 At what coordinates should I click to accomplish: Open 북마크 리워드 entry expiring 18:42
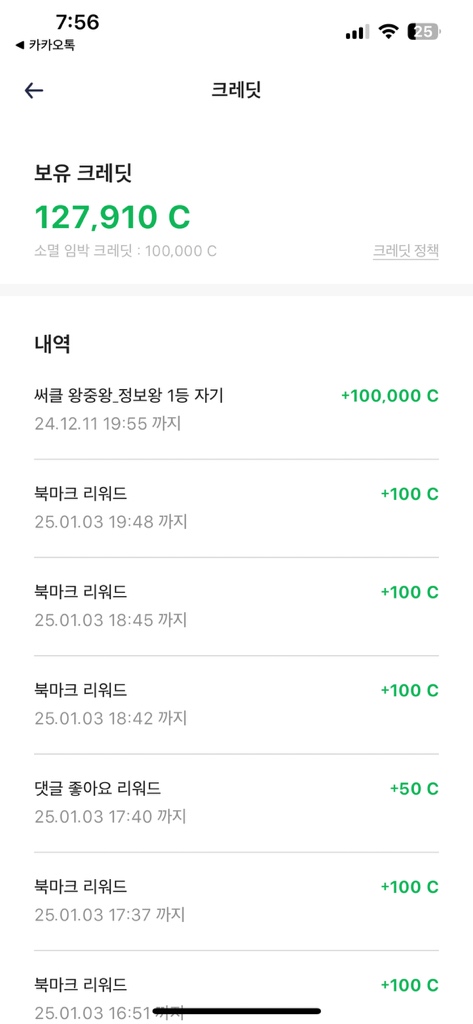236,705
